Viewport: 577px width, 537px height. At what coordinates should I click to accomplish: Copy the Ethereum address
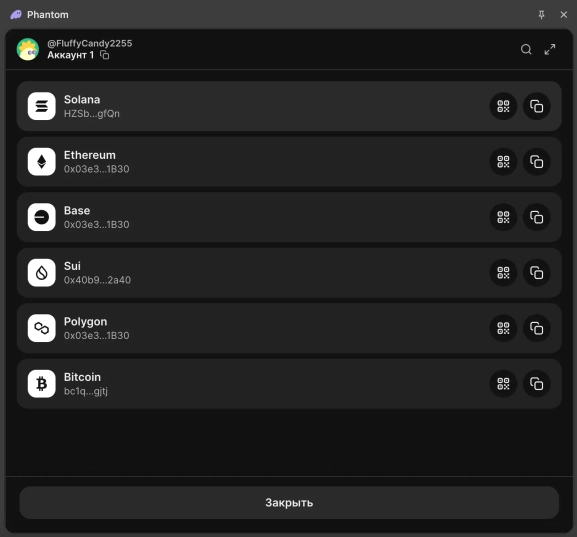point(537,162)
